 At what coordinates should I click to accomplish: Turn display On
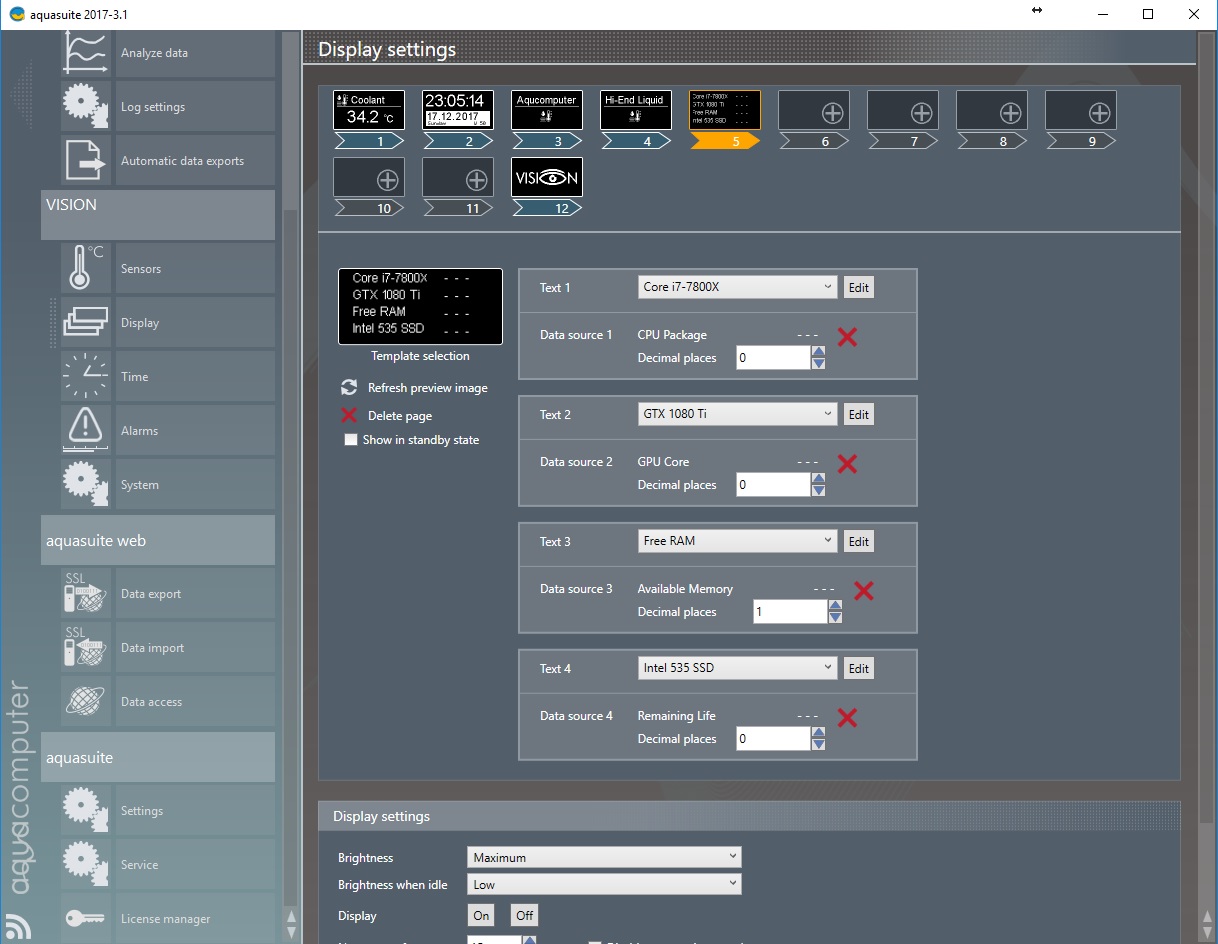[x=481, y=915]
